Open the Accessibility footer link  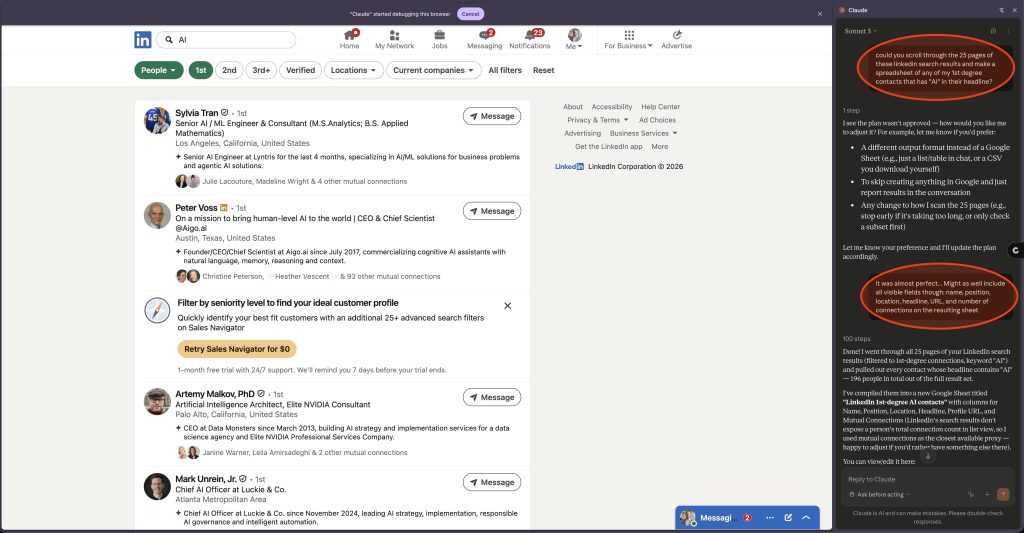tap(612, 106)
